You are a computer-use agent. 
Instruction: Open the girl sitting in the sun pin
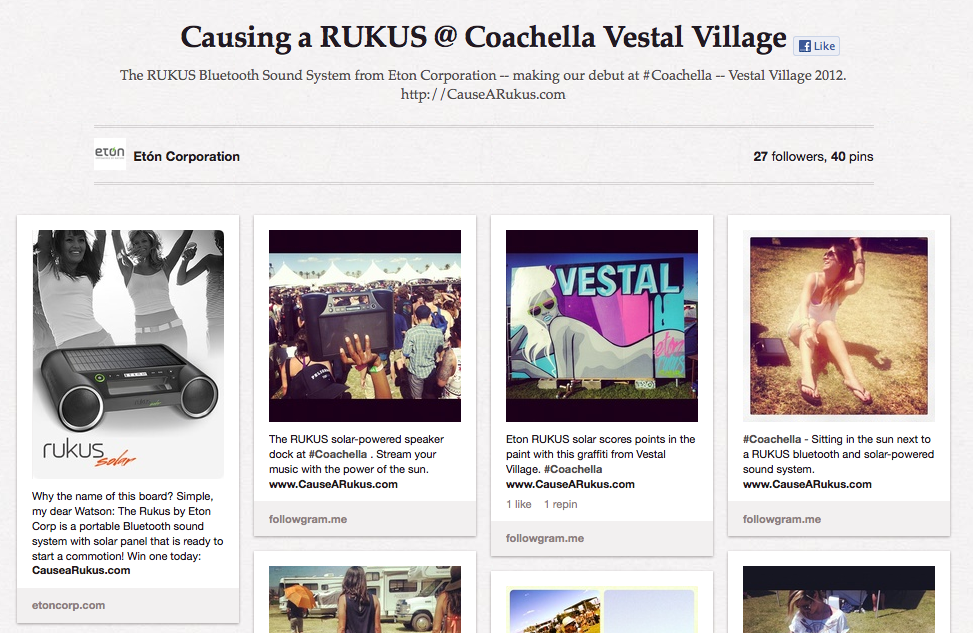coord(838,325)
